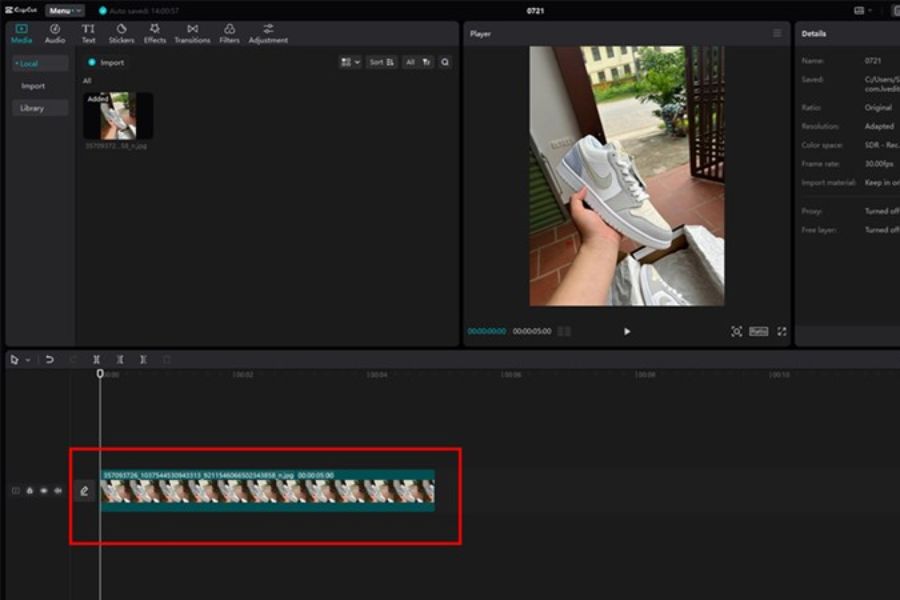Click the player current timecode
The width and height of the screenshot is (900, 600).
487,331
